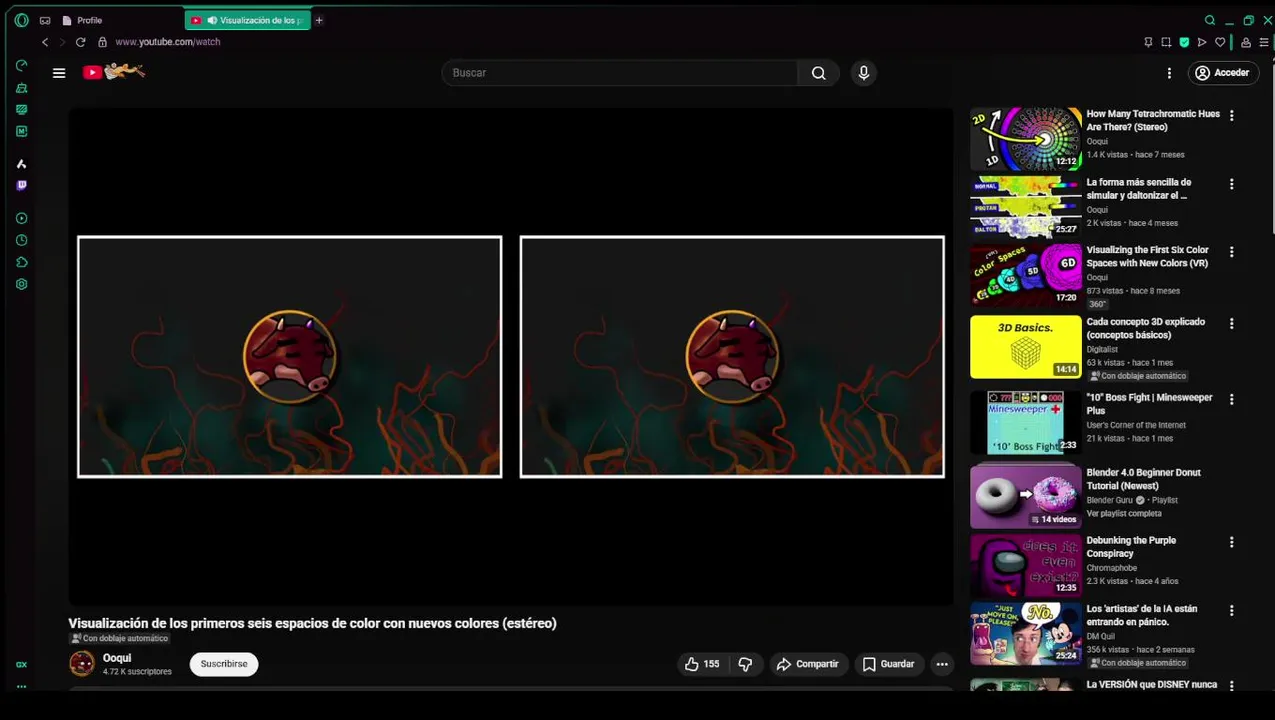Click the send/flow arrow icon in address bar

pyautogui.click(x=1202, y=42)
